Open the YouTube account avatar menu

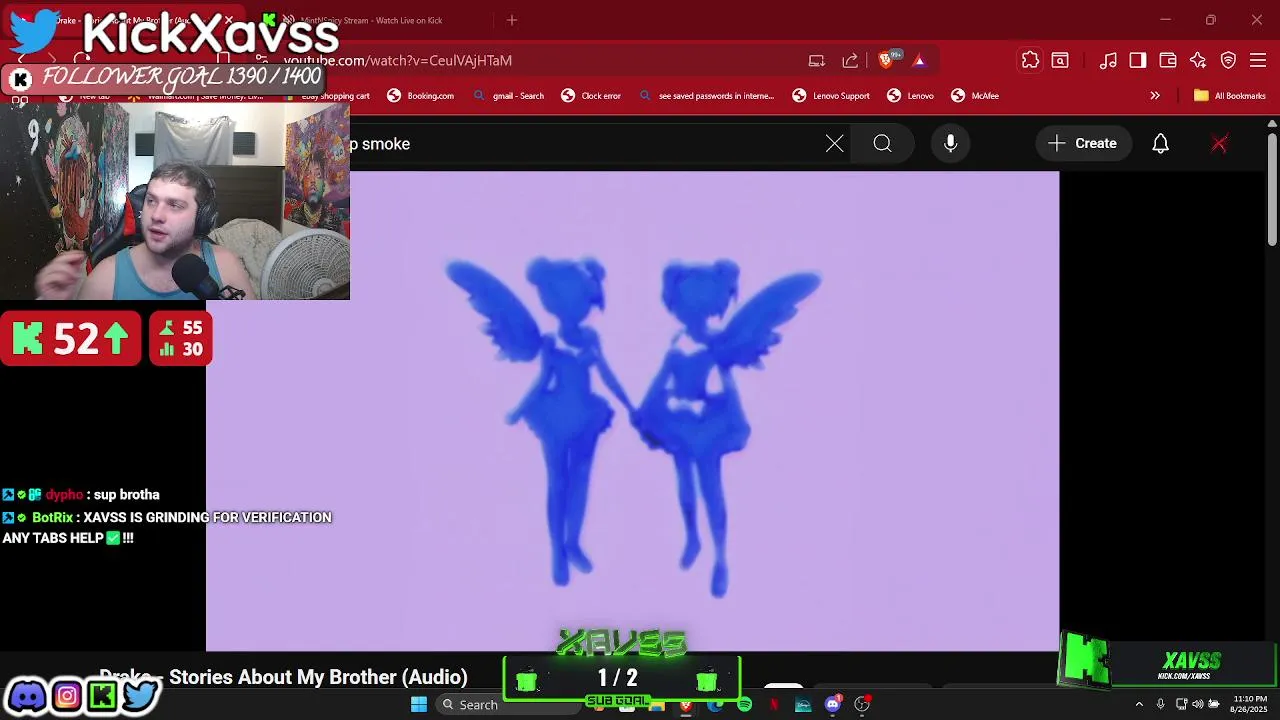(1219, 144)
